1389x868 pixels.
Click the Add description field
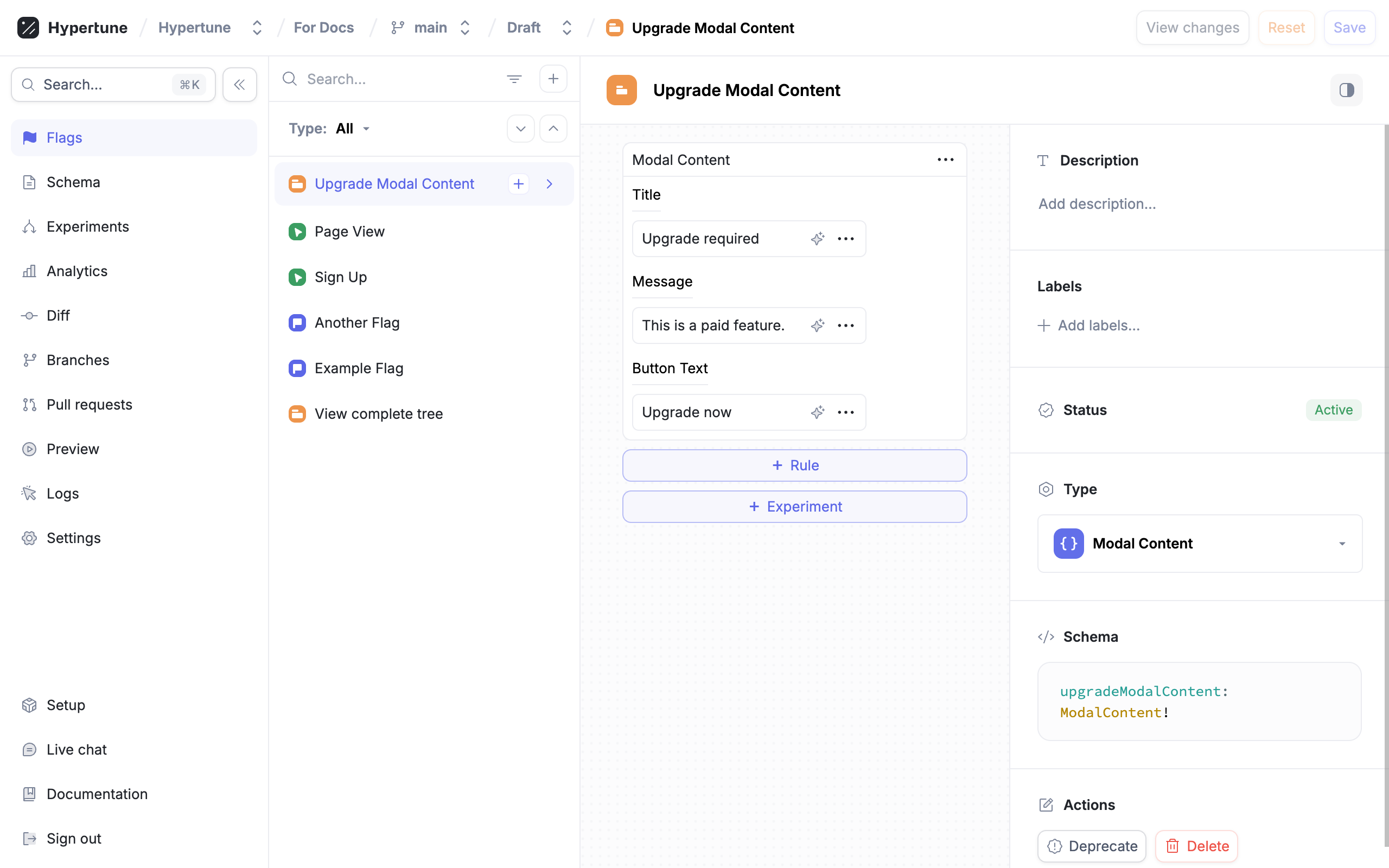tap(1097, 204)
